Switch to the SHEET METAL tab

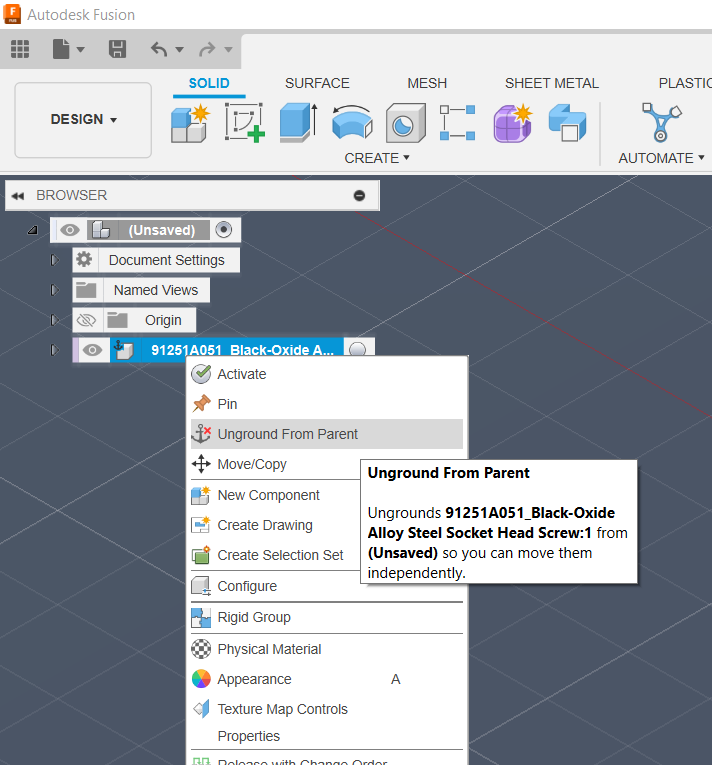coord(551,83)
